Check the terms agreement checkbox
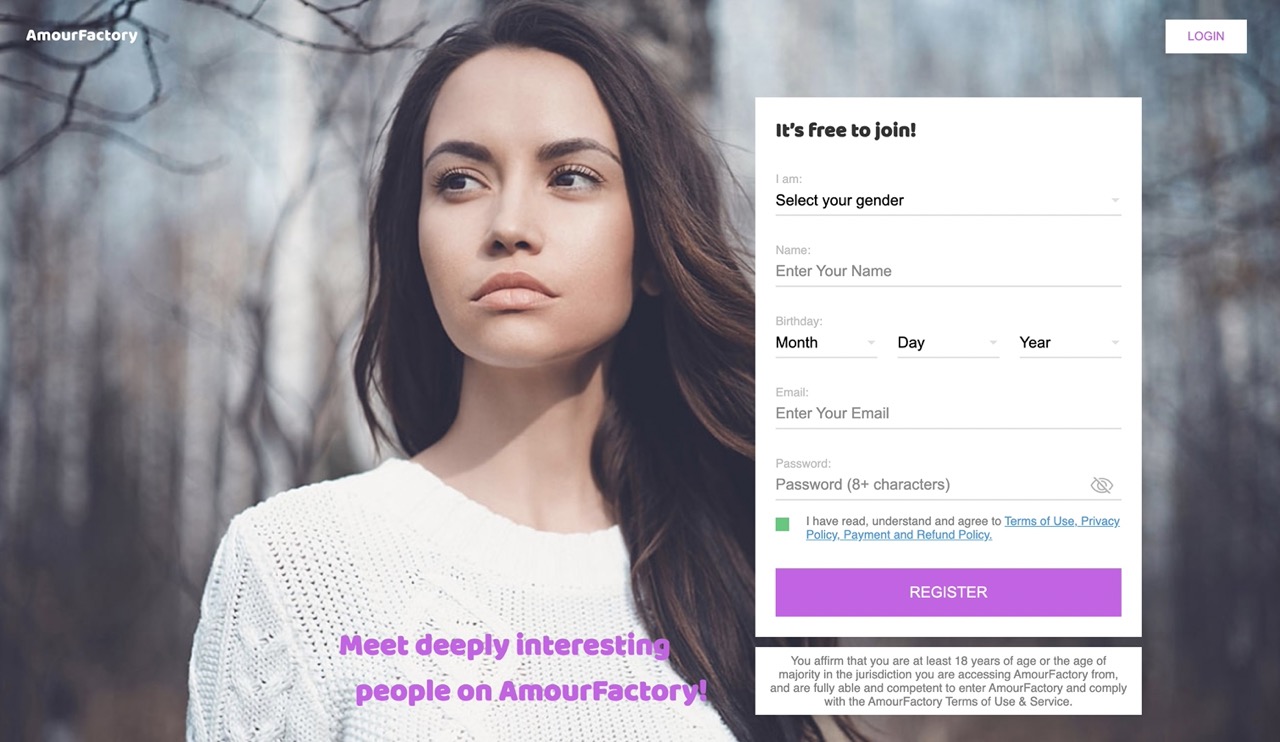This screenshot has height=742, width=1280. click(782, 524)
